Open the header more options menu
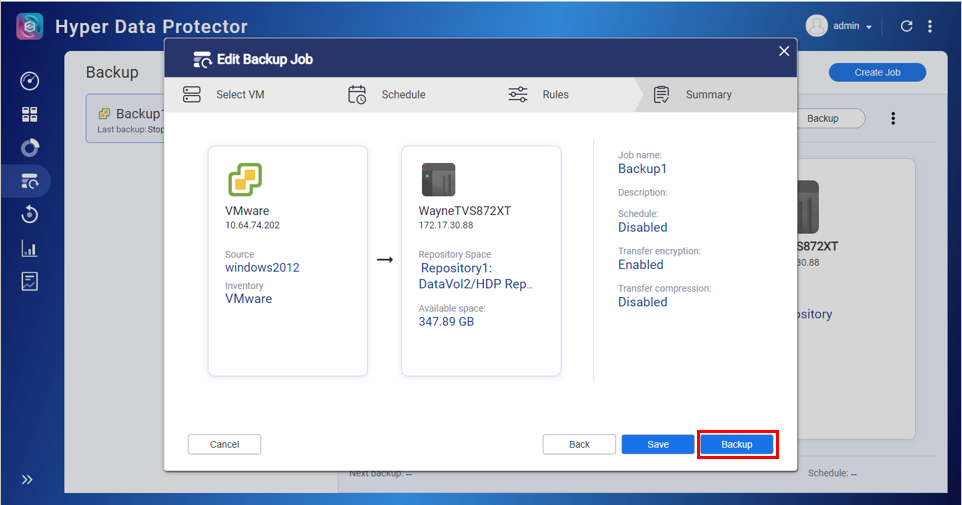Image resolution: width=962 pixels, height=505 pixels. [x=930, y=26]
